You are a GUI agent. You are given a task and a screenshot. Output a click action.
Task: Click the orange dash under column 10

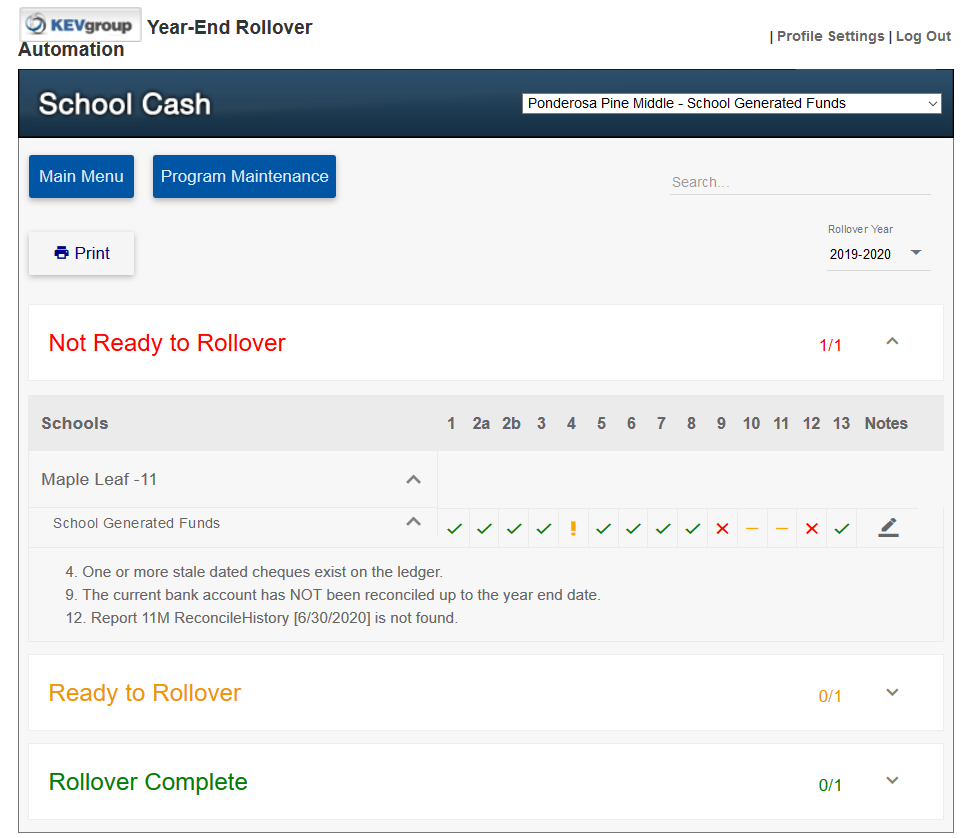[752, 528]
